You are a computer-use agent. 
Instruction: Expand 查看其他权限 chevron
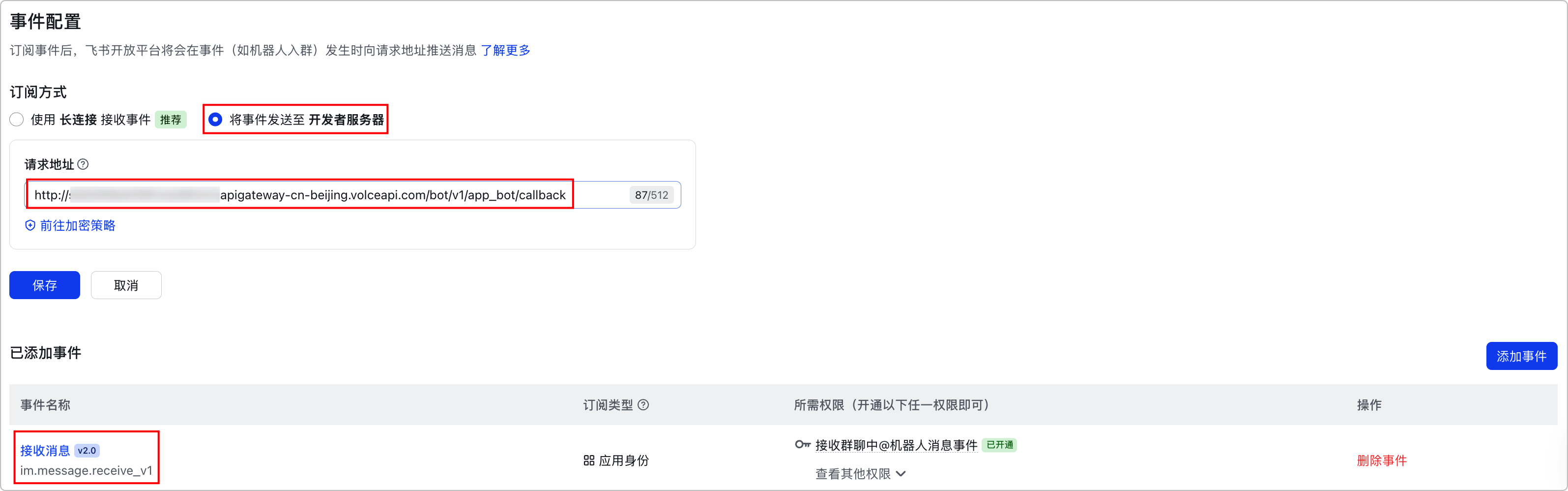901,474
